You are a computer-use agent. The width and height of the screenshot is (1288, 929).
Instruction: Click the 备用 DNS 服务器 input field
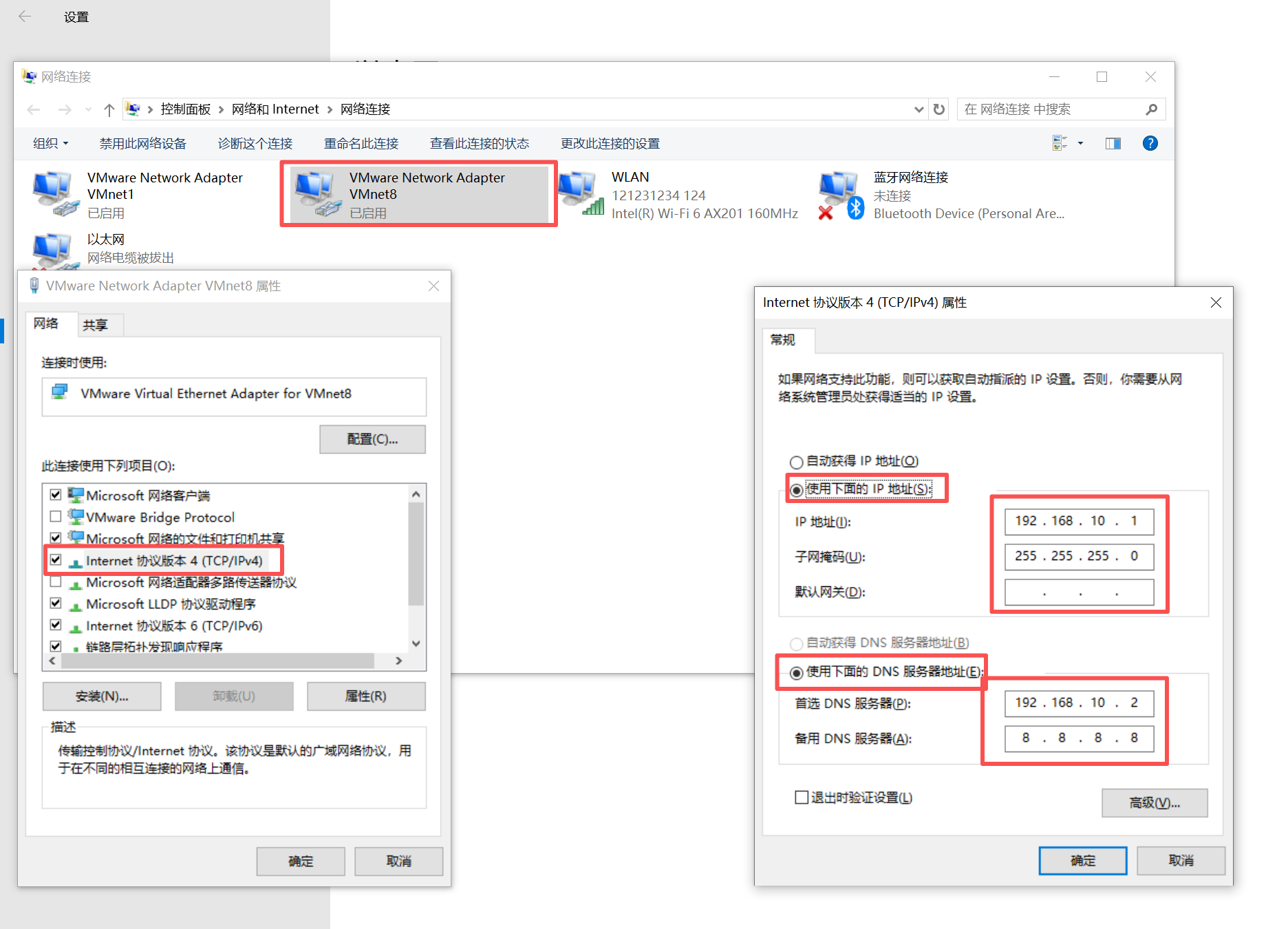tap(1079, 738)
